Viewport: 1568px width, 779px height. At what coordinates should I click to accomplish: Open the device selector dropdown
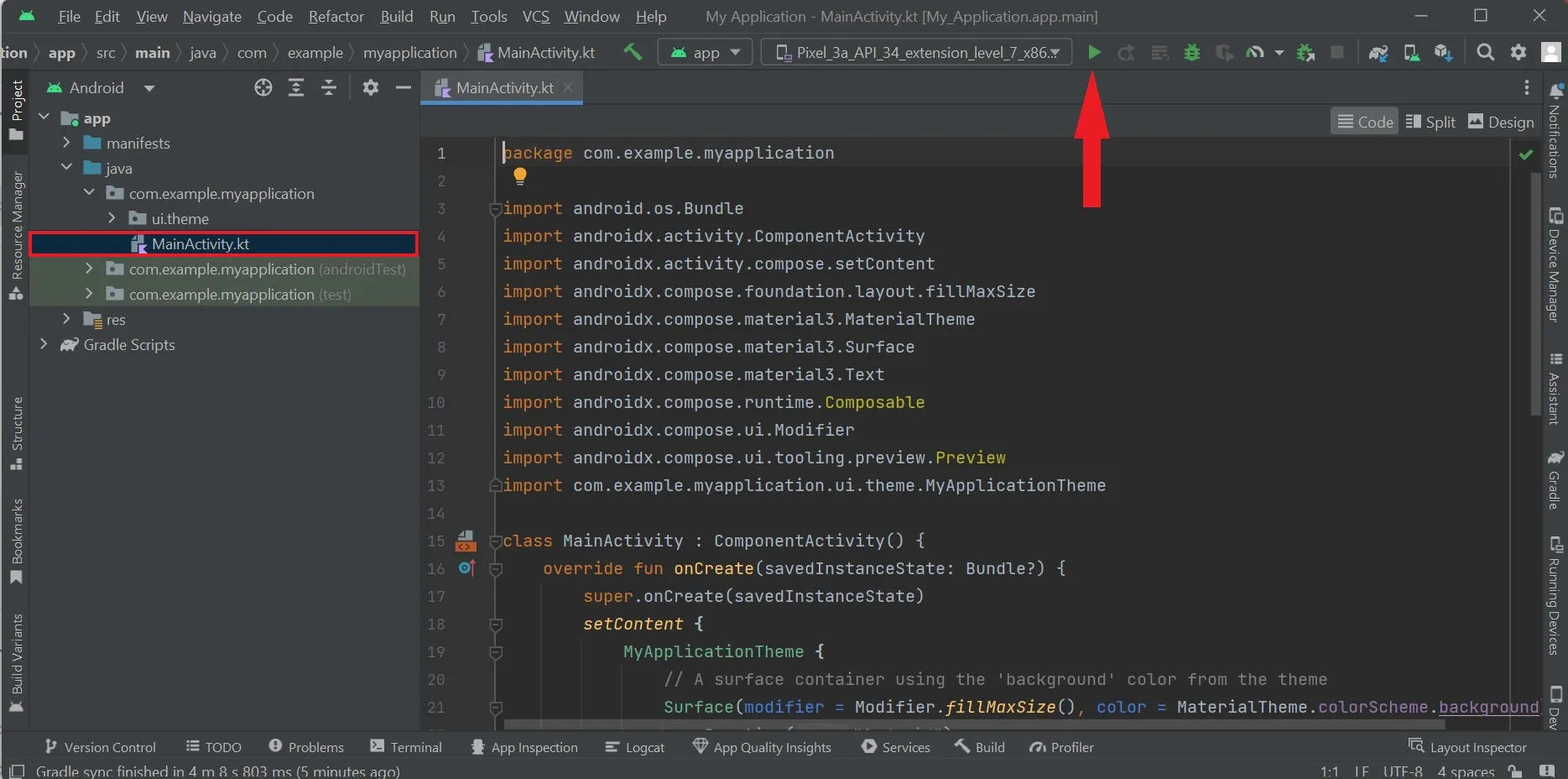[x=916, y=51]
